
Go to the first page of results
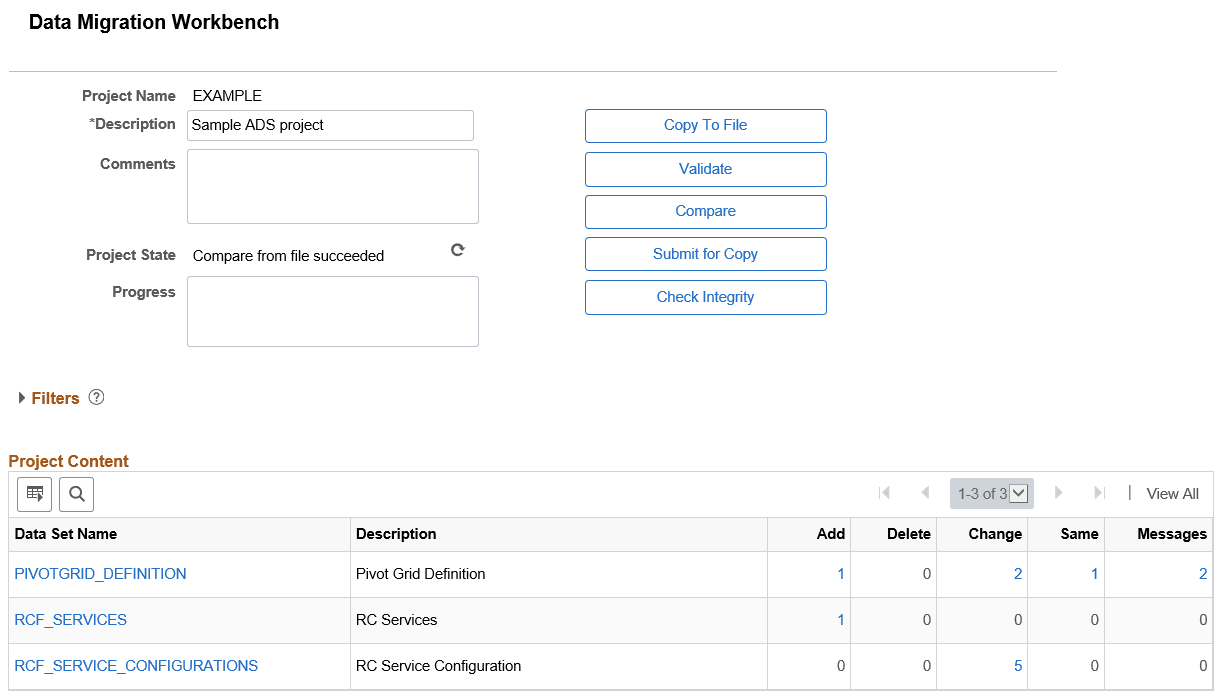pos(884,492)
